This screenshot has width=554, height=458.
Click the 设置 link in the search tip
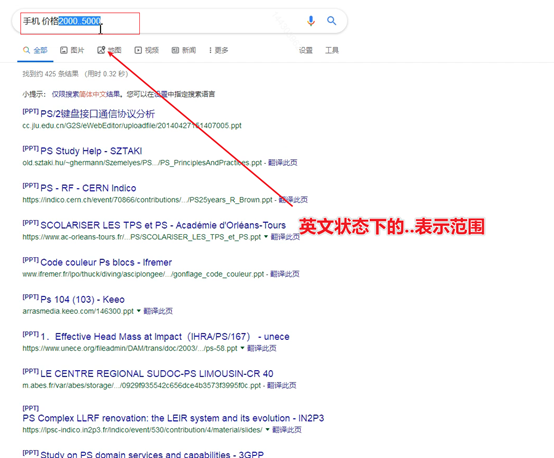pyautogui.click(x=161, y=94)
